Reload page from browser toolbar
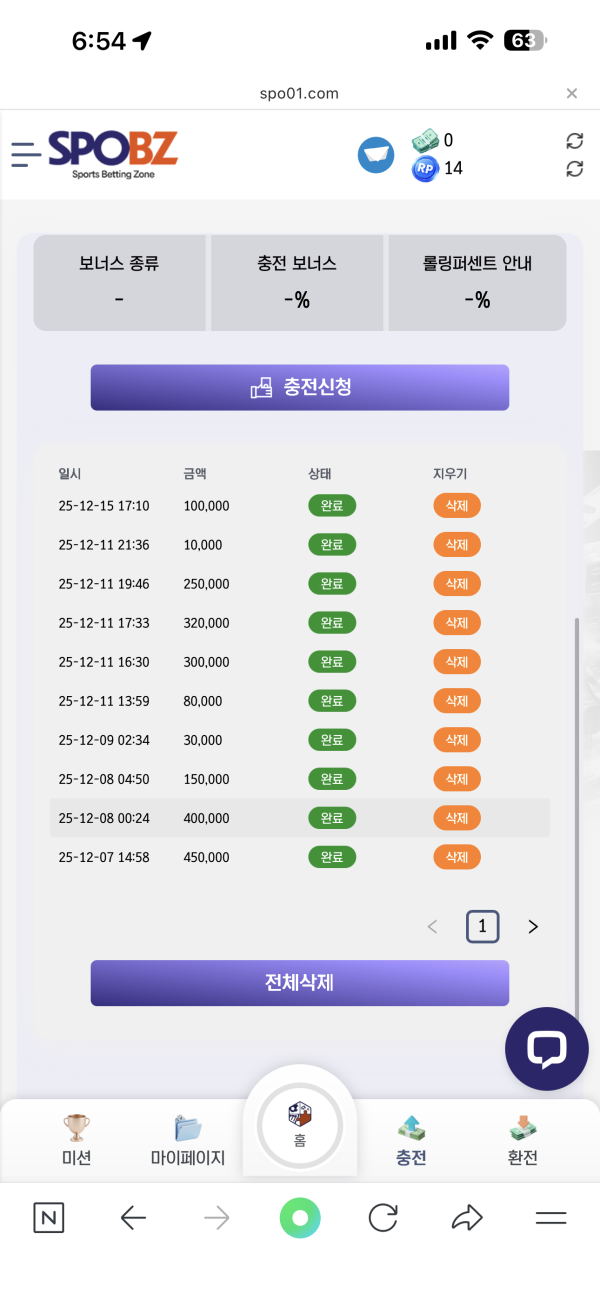 point(383,1217)
